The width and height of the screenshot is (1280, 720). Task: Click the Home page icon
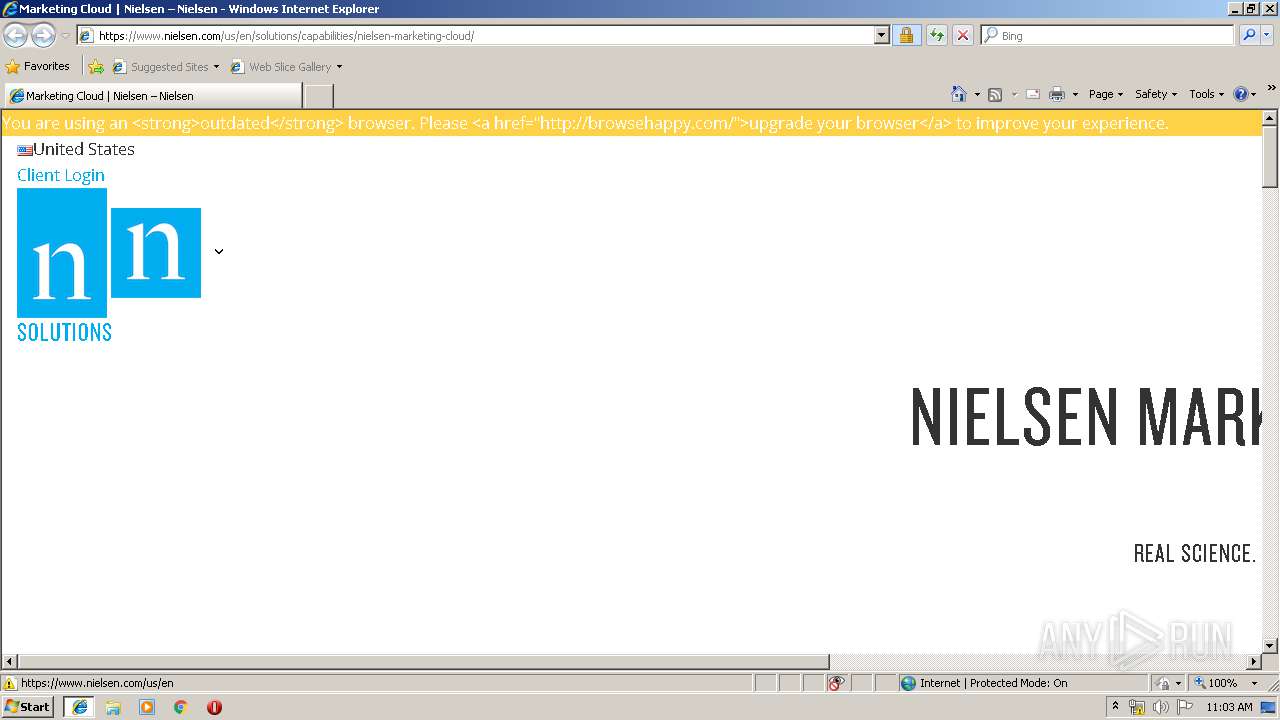pos(959,94)
